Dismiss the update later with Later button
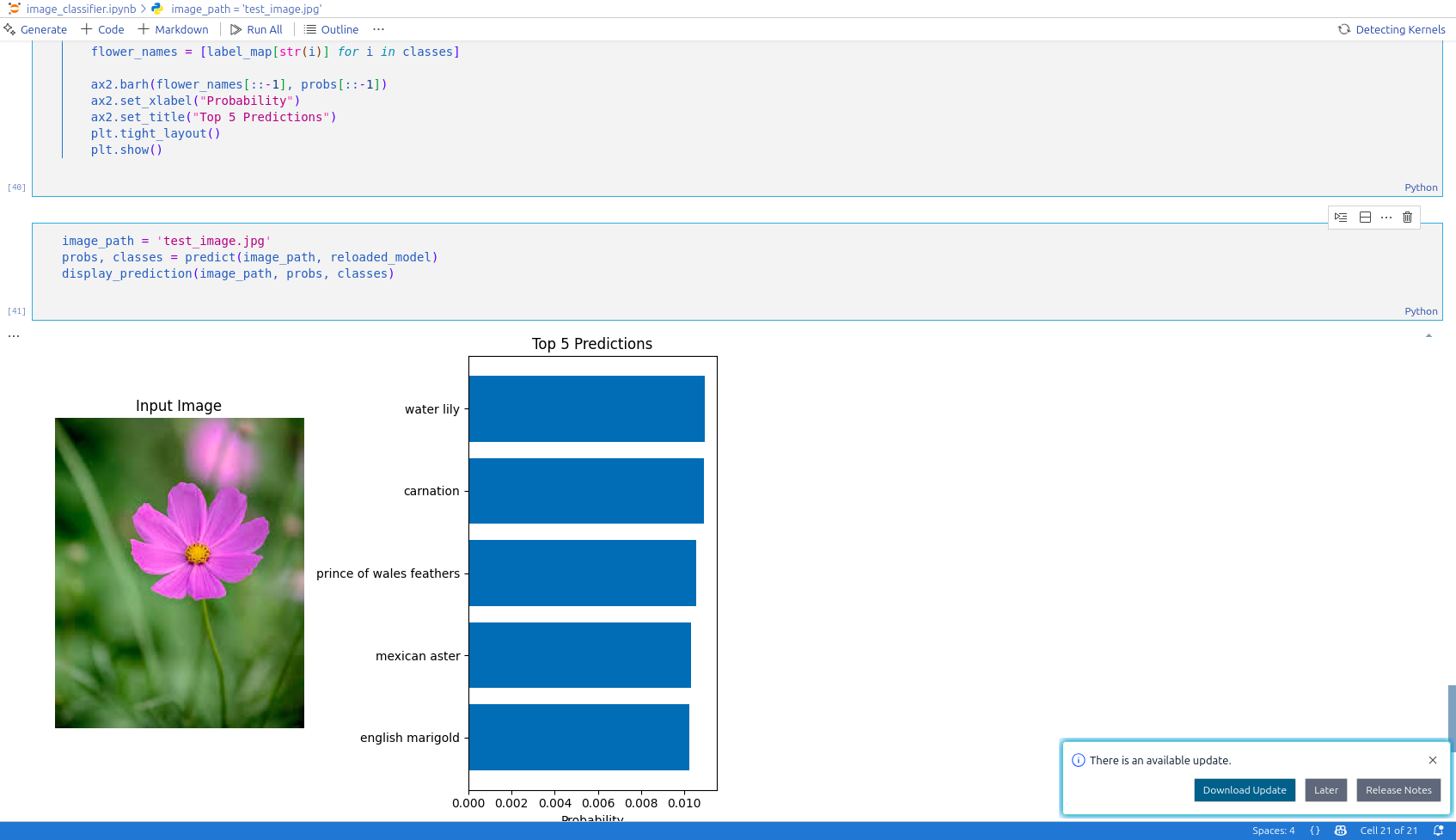 1325,789
